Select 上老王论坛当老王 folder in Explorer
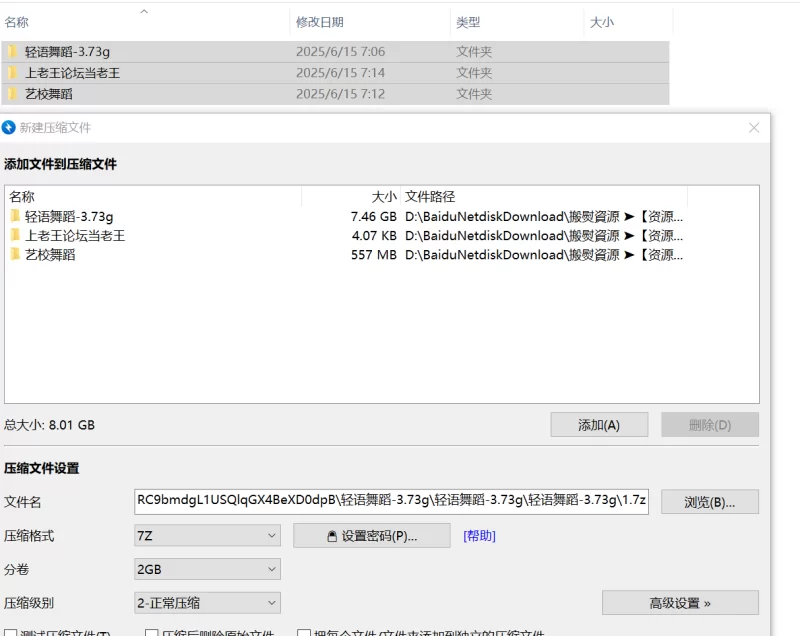This screenshot has height=636, width=800. pos(335,73)
